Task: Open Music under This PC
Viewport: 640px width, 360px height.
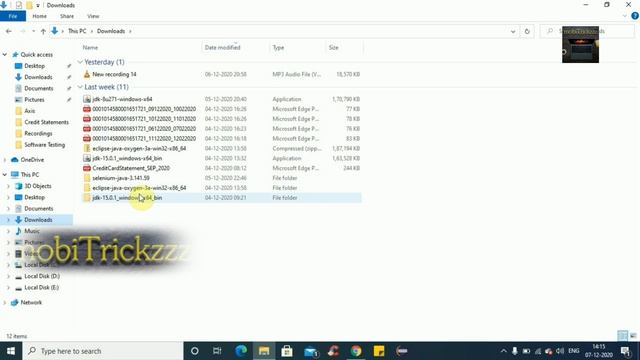Action: click(32, 231)
